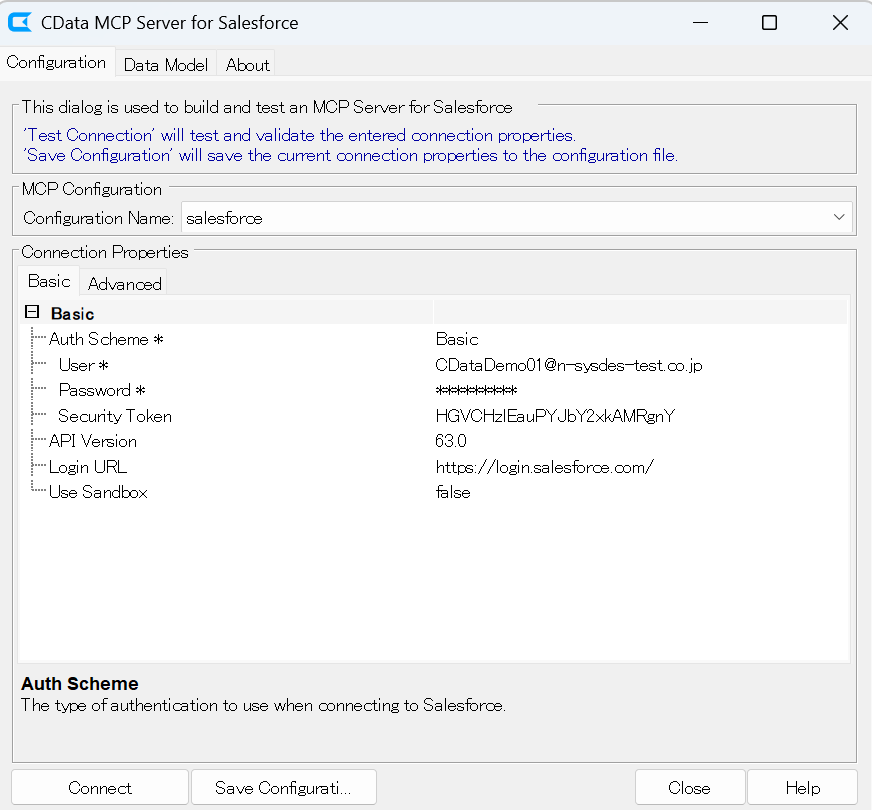Image resolution: width=872 pixels, height=810 pixels.
Task: Click the Auth Scheme value Basic
Action: tap(457, 339)
